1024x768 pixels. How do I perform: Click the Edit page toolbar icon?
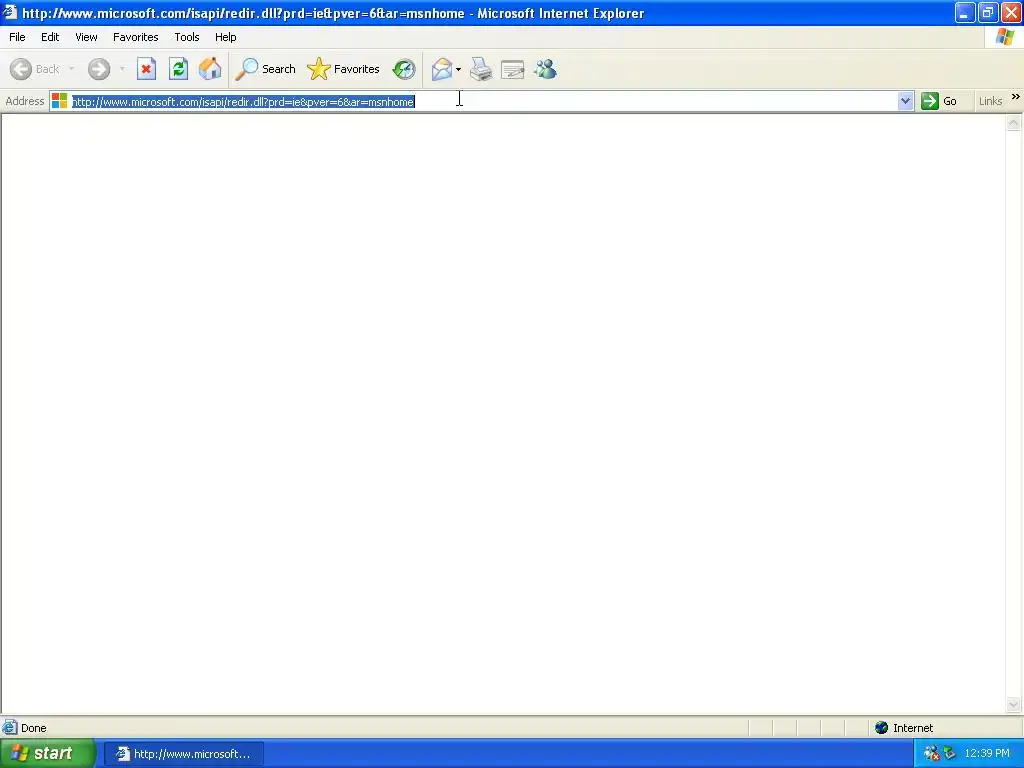click(513, 69)
